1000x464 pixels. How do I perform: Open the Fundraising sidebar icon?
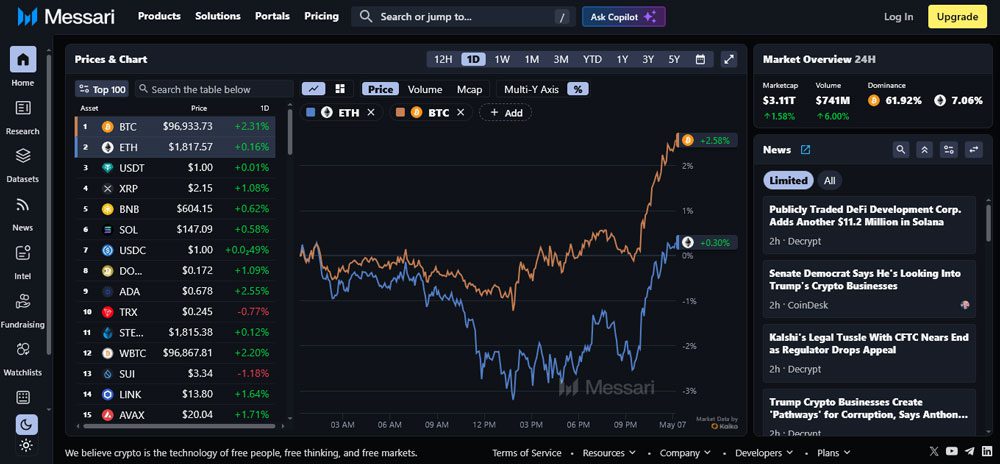[x=23, y=301]
